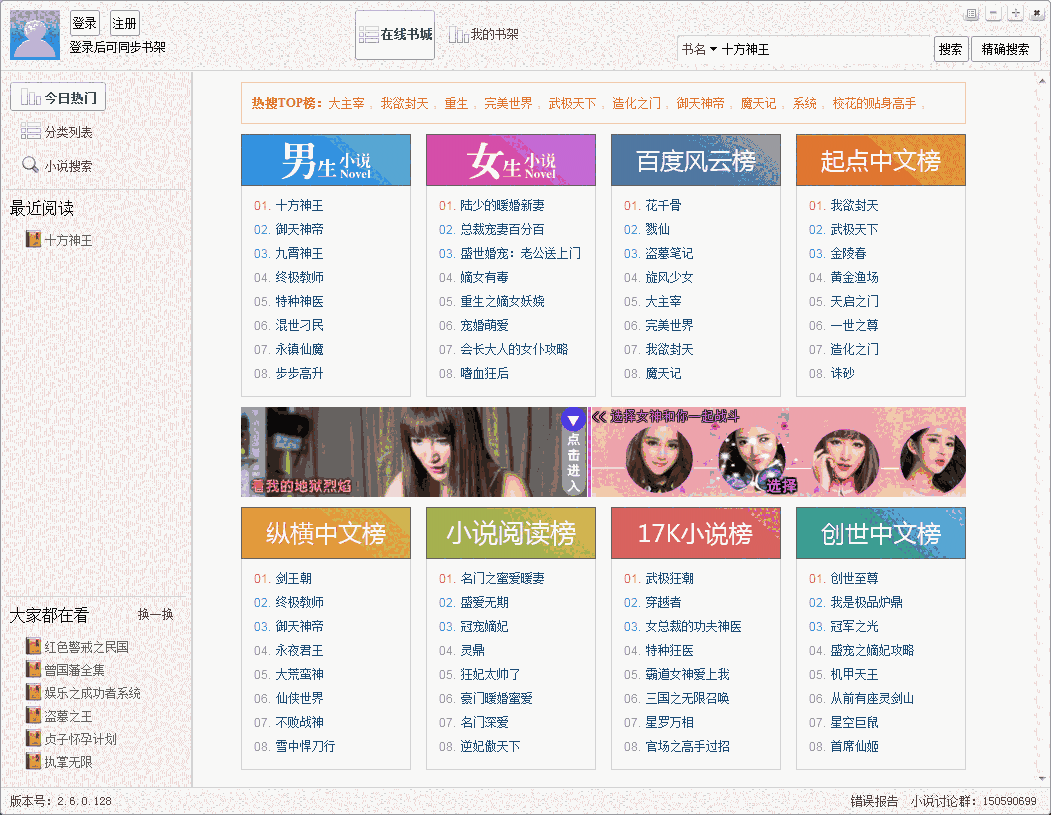Viewport: 1051px width, 815px height.
Task: Click the book icon beside 十方神王 in recent reading
Action: coord(33,240)
